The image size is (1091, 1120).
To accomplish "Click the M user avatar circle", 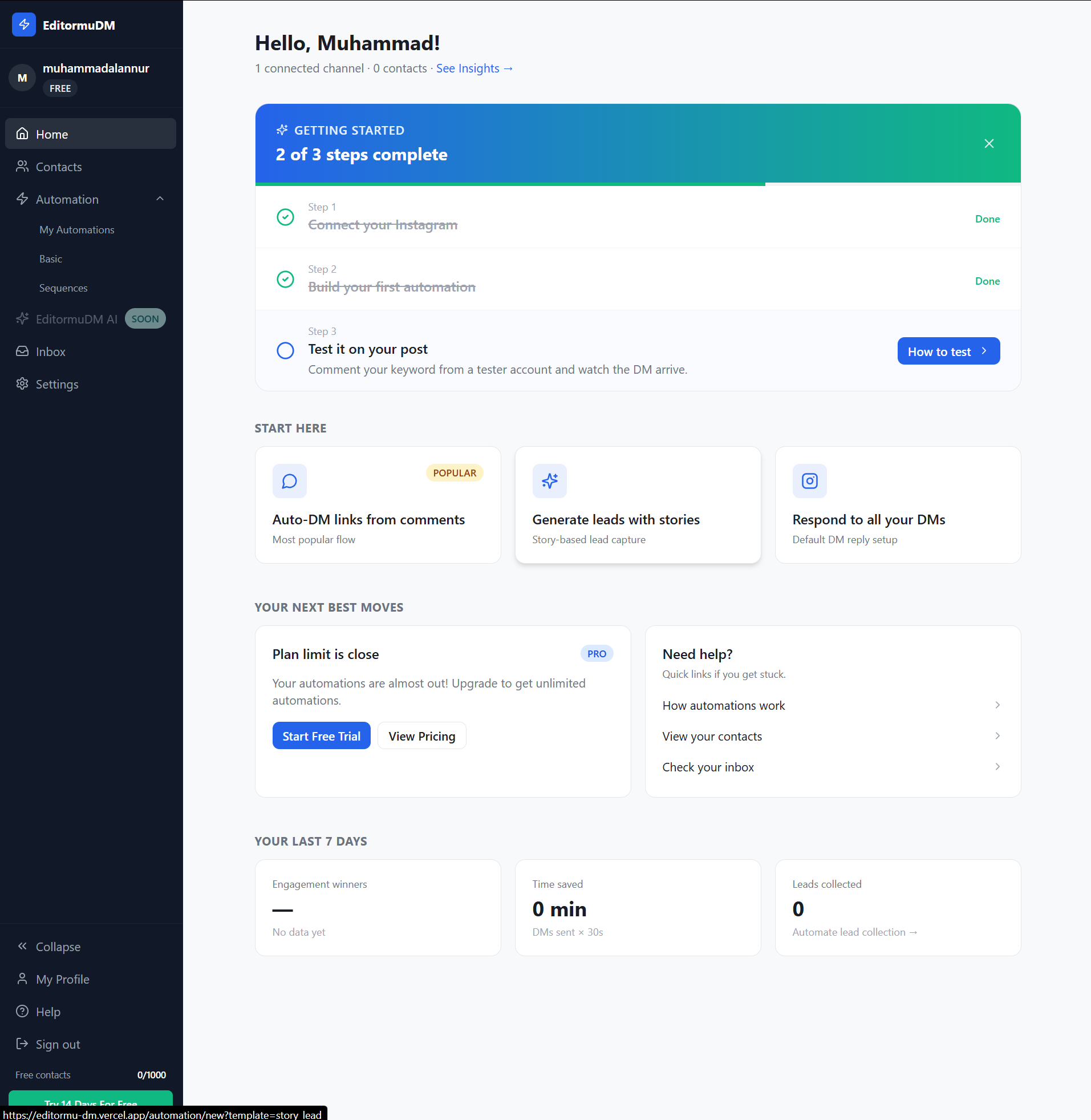I will 22,78.
